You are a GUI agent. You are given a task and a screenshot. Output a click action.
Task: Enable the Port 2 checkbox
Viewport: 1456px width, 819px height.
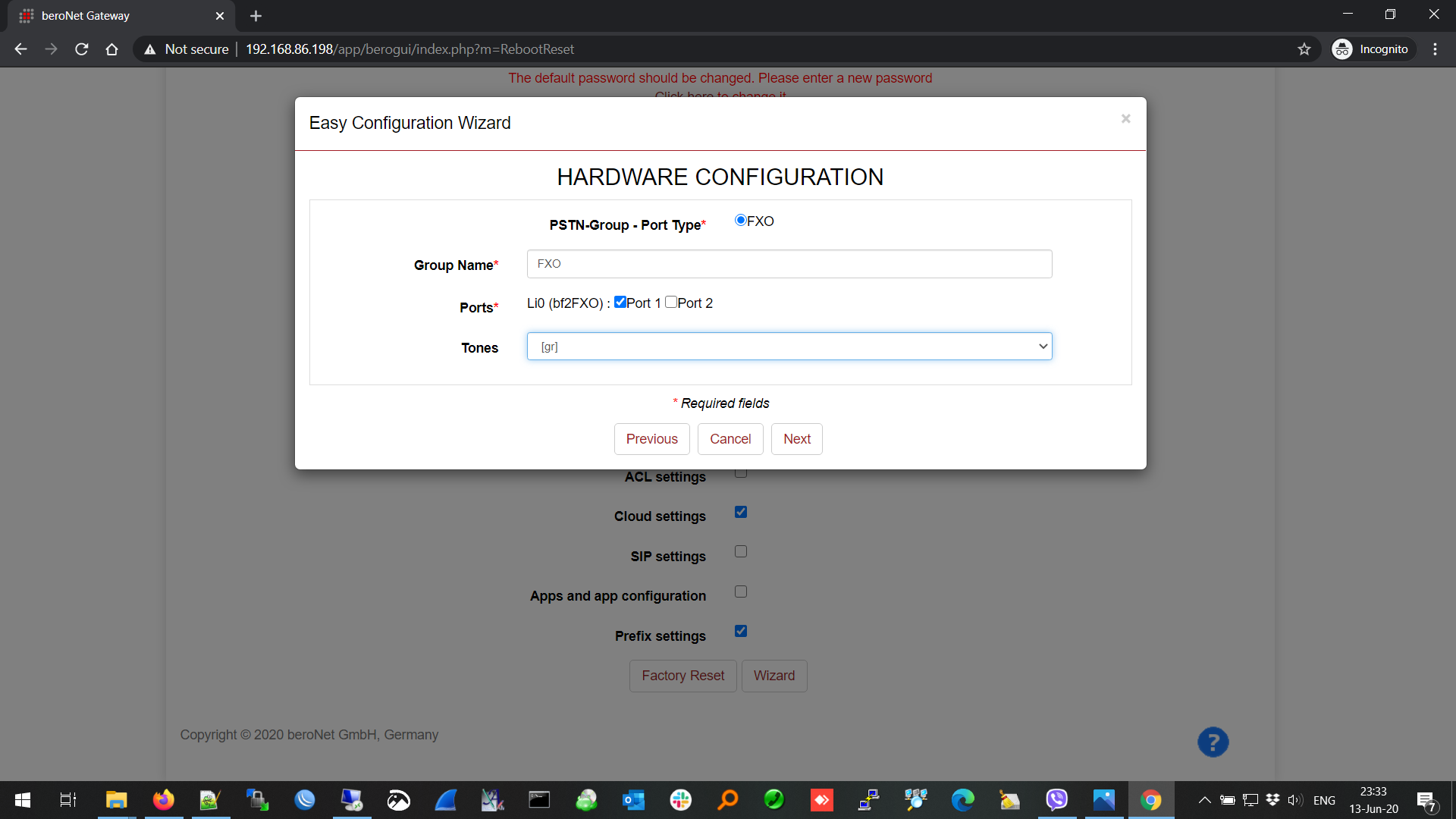pos(671,303)
